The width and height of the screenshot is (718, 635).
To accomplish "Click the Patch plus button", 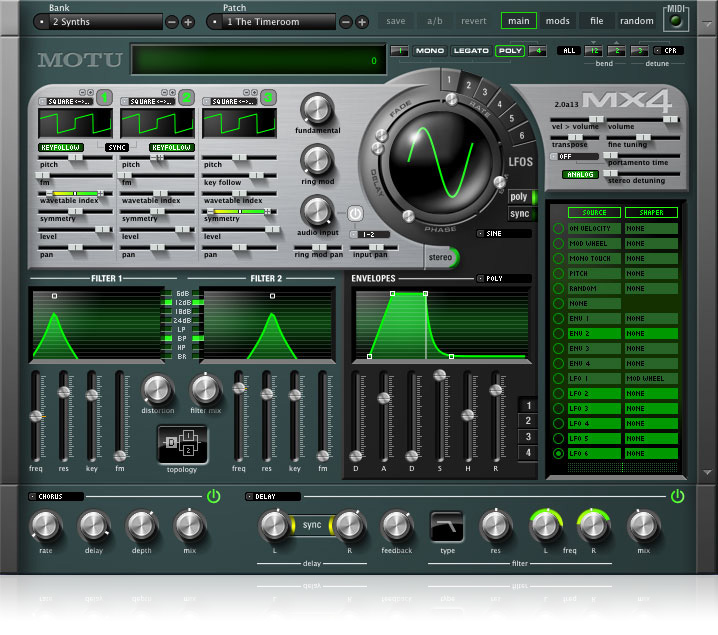I will 362,22.
